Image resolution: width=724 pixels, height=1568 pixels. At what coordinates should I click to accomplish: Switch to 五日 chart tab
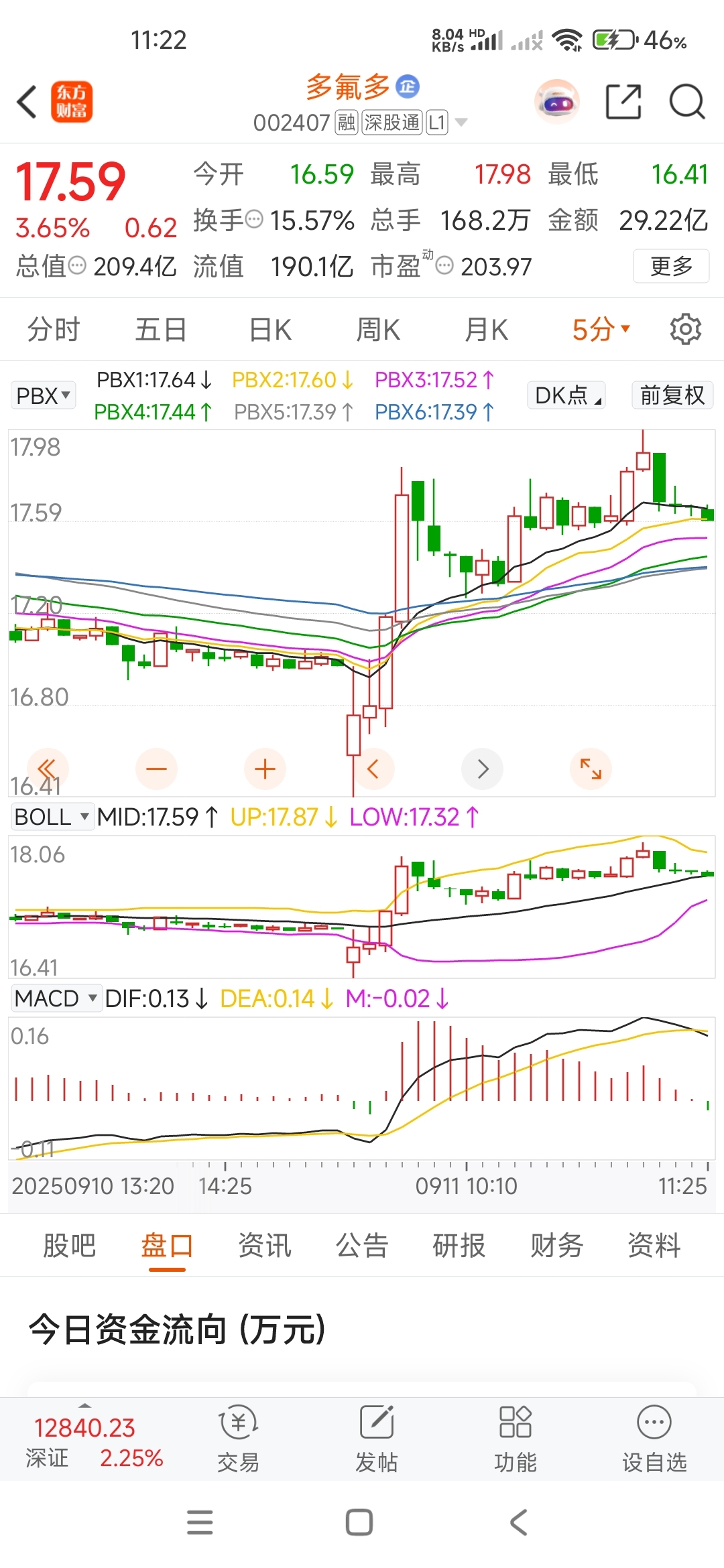tap(161, 330)
